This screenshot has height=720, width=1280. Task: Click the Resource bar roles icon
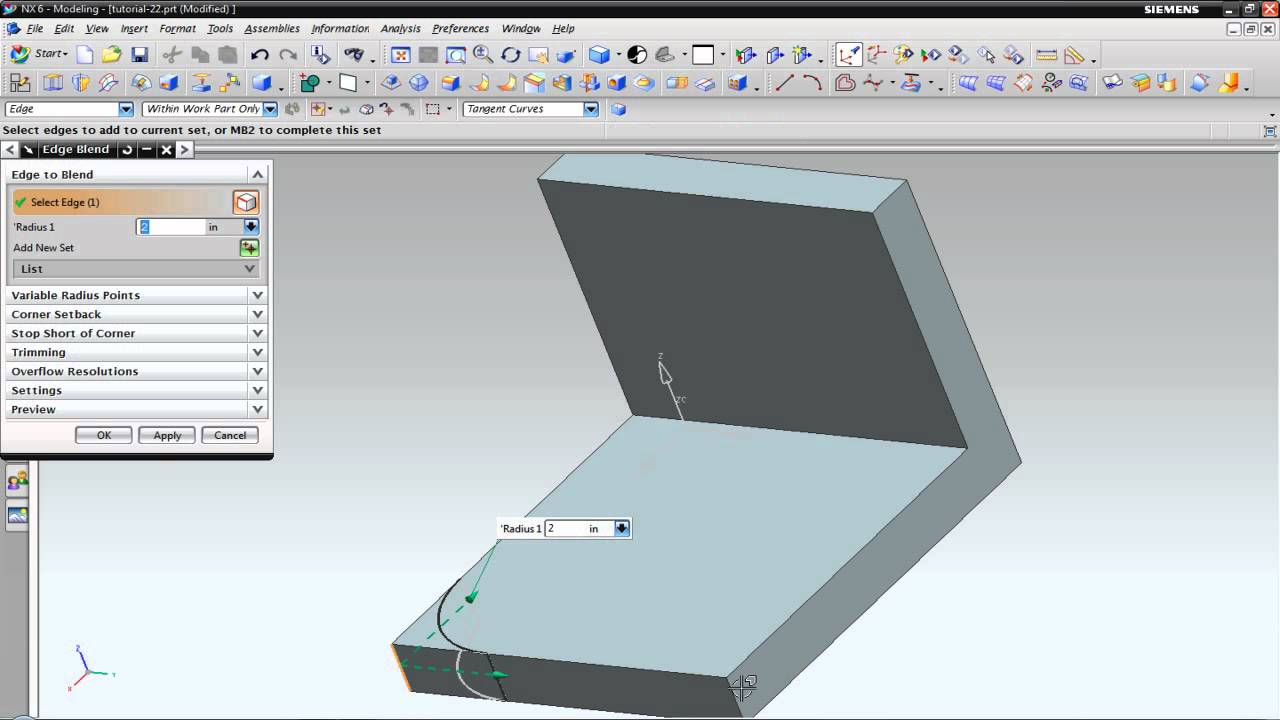coord(17,482)
